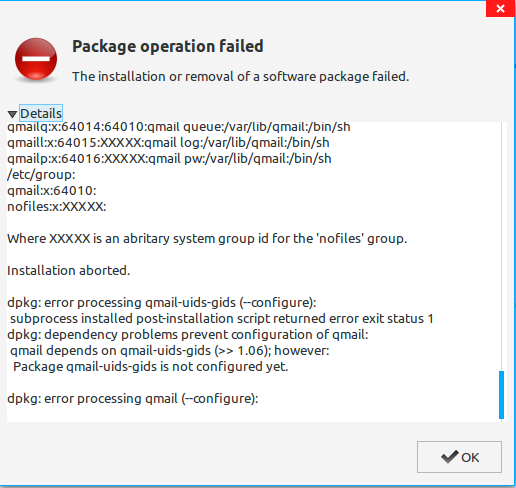Place cursor on the 'Installation aborted.' line
The image size is (516, 488).
coord(69,271)
